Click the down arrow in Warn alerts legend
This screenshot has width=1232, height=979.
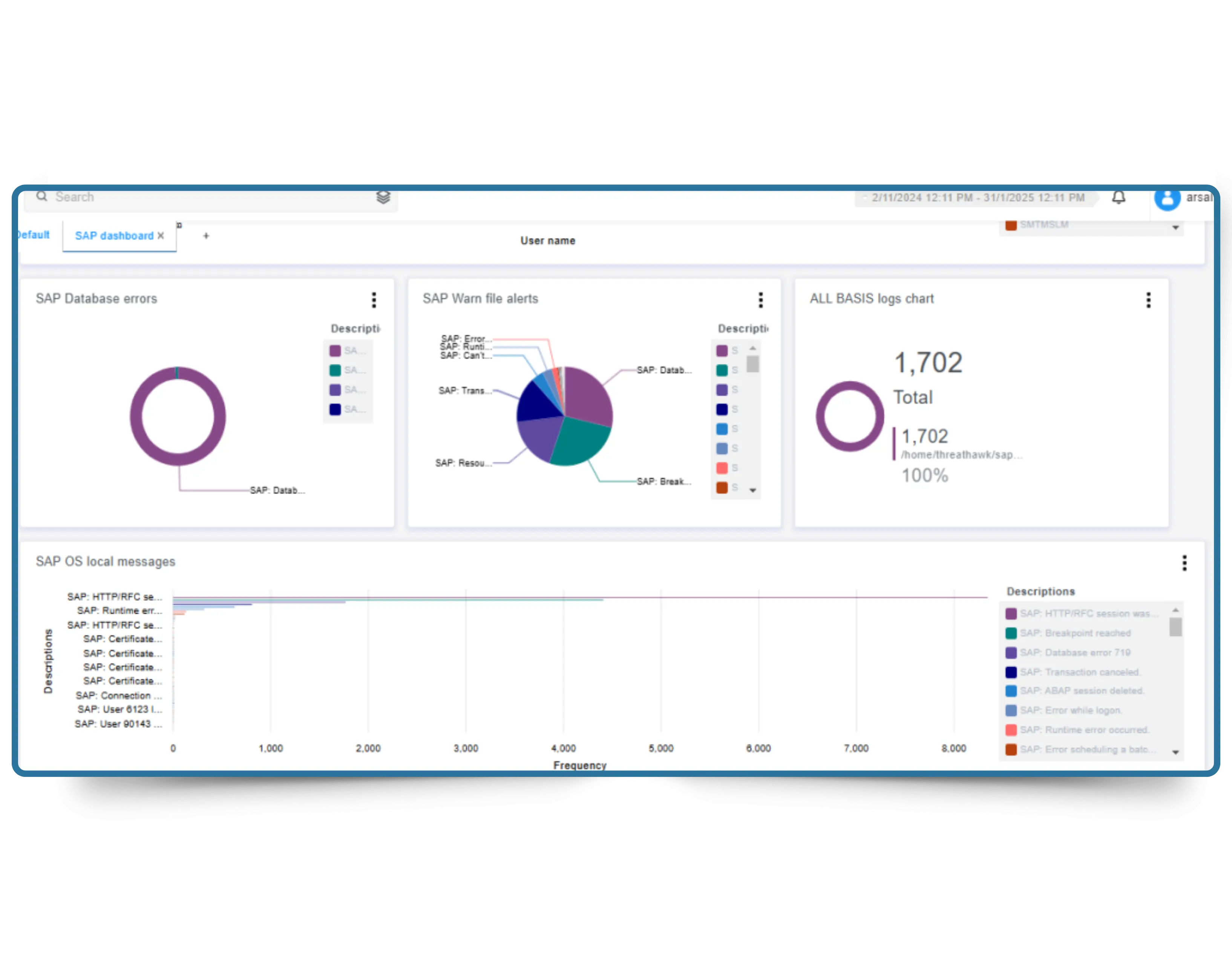pyautogui.click(x=752, y=490)
